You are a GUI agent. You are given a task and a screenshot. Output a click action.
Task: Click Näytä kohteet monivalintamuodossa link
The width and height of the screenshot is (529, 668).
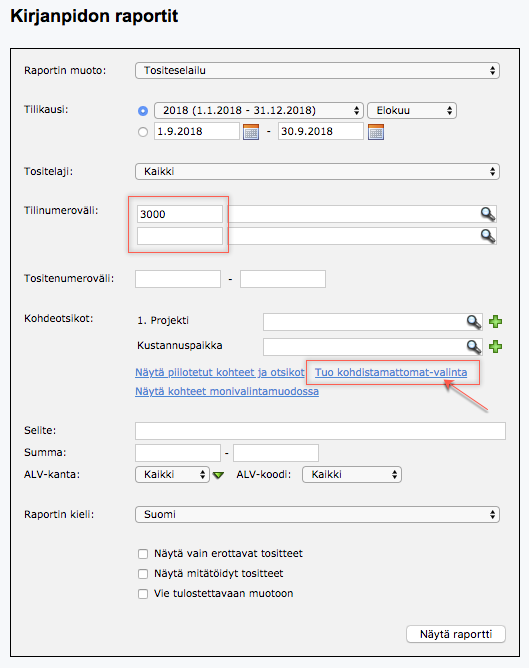pos(227,392)
